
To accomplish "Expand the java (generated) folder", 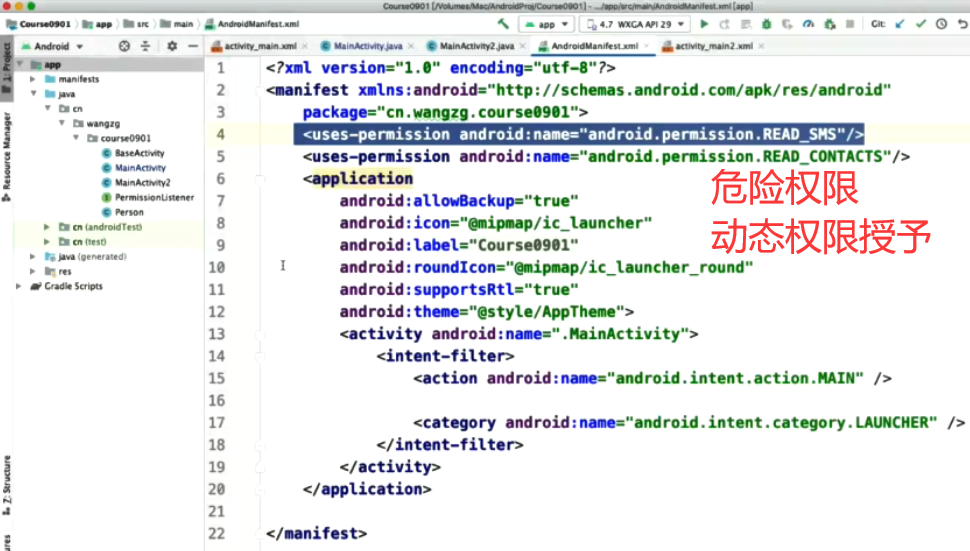I will pos(33,257).
